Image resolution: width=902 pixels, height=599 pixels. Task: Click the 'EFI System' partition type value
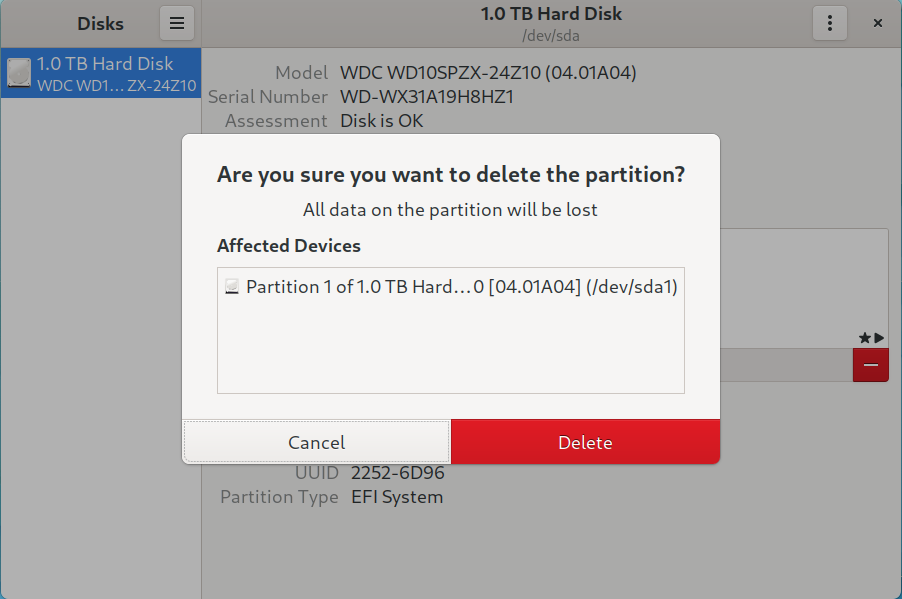pos(396,497)
